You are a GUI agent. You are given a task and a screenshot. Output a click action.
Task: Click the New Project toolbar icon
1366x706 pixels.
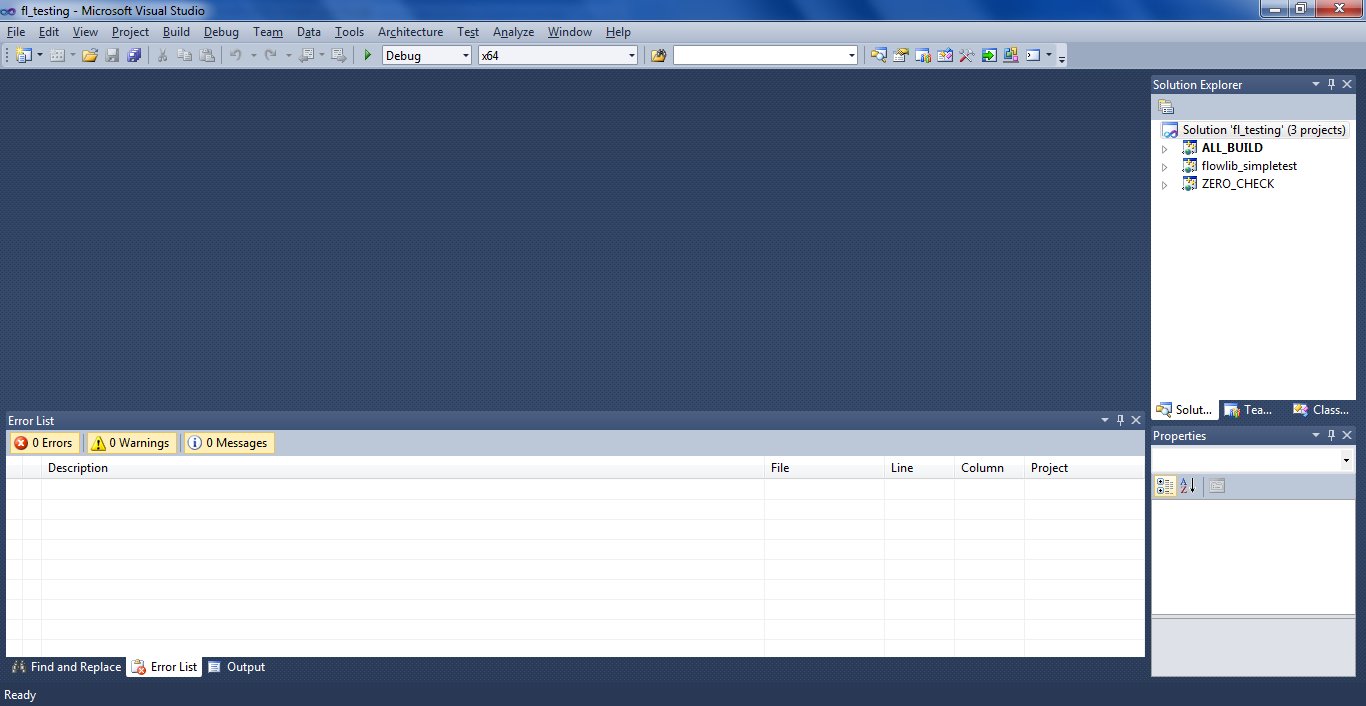pos(23,55)
